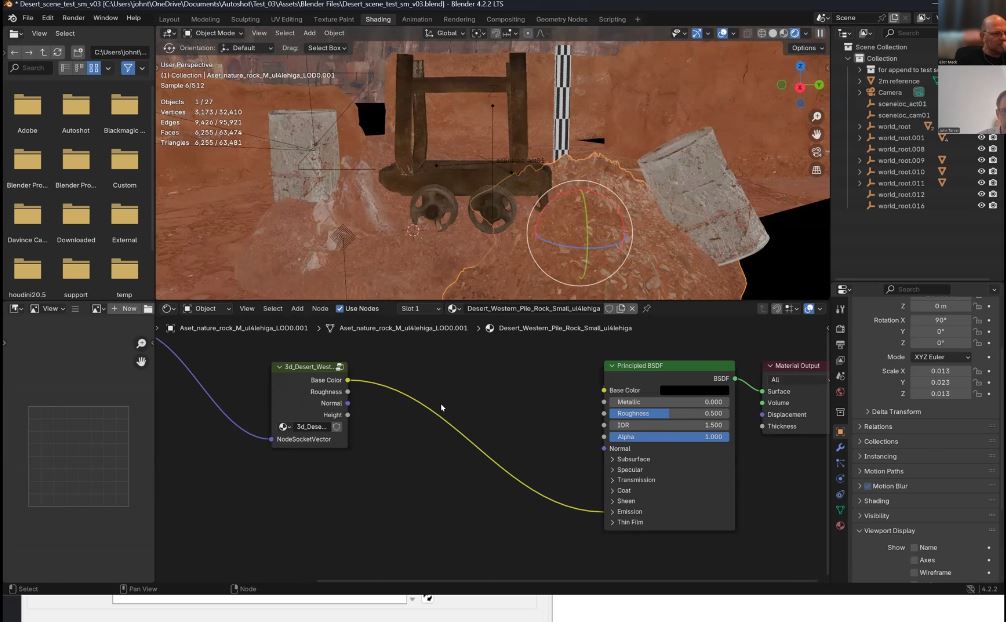Screen dimensions: 1006x622
Task: Expand the Emission section in Principled BSDF
Action: 629,512
